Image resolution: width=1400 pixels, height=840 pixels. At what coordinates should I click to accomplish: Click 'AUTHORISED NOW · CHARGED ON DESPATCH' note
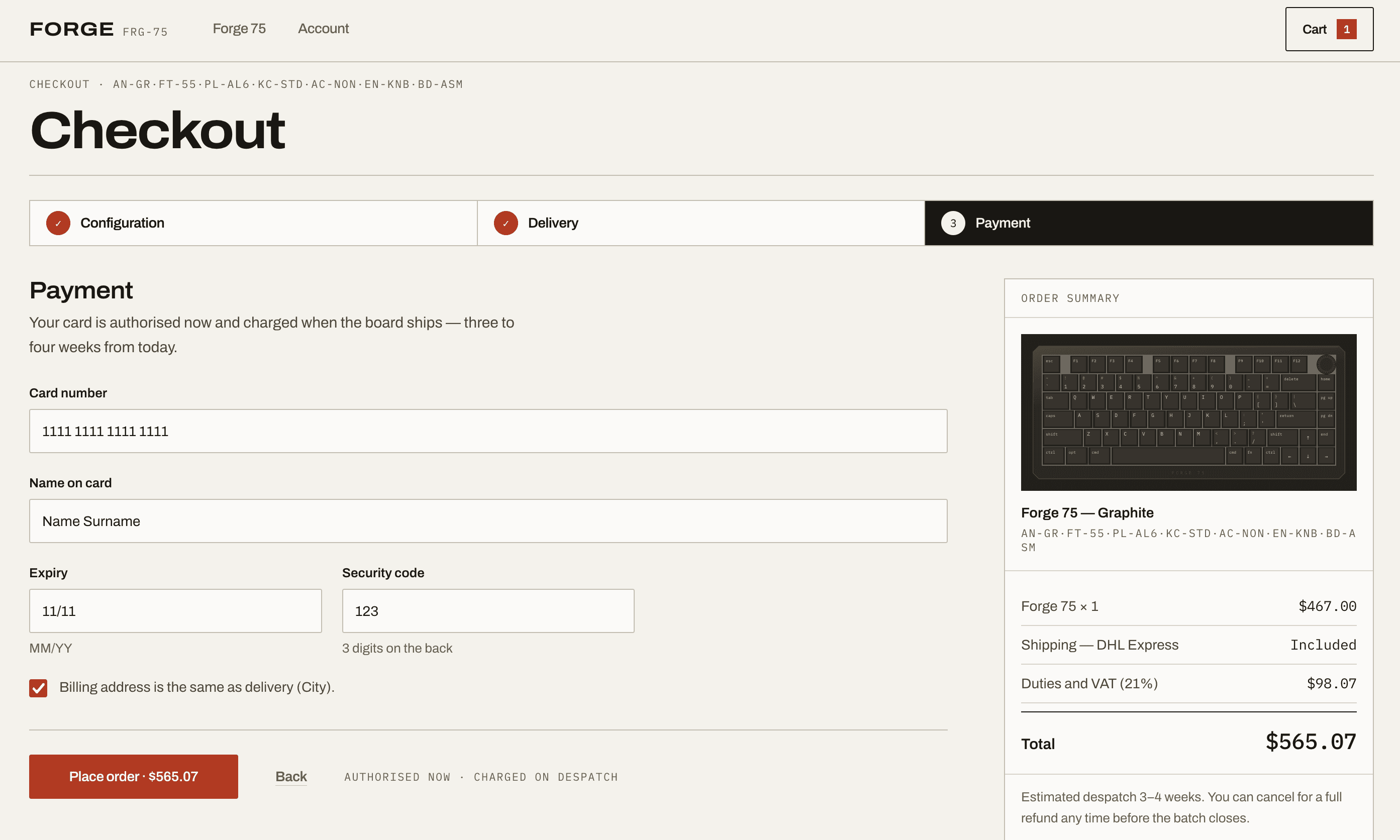(480, 777)
